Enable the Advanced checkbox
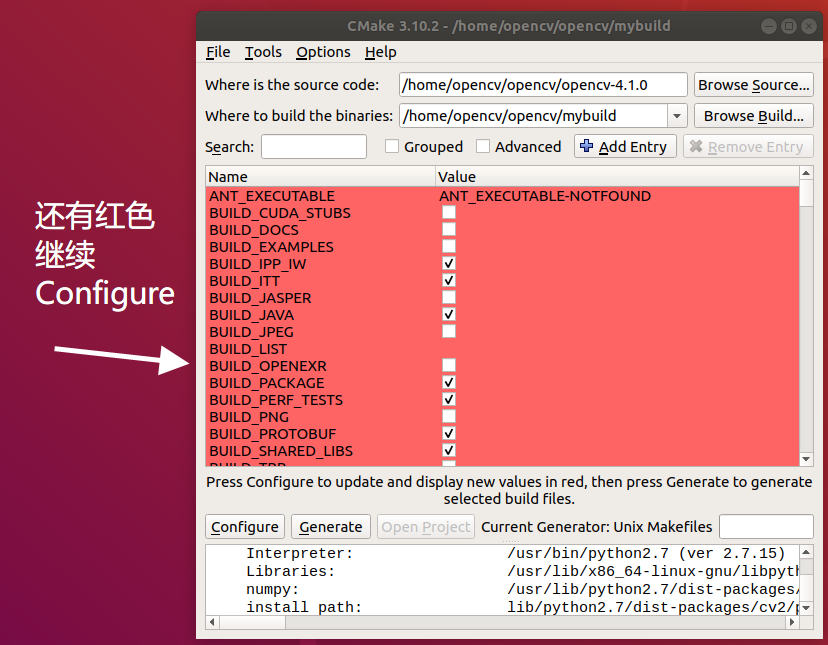 coord(483,146)
